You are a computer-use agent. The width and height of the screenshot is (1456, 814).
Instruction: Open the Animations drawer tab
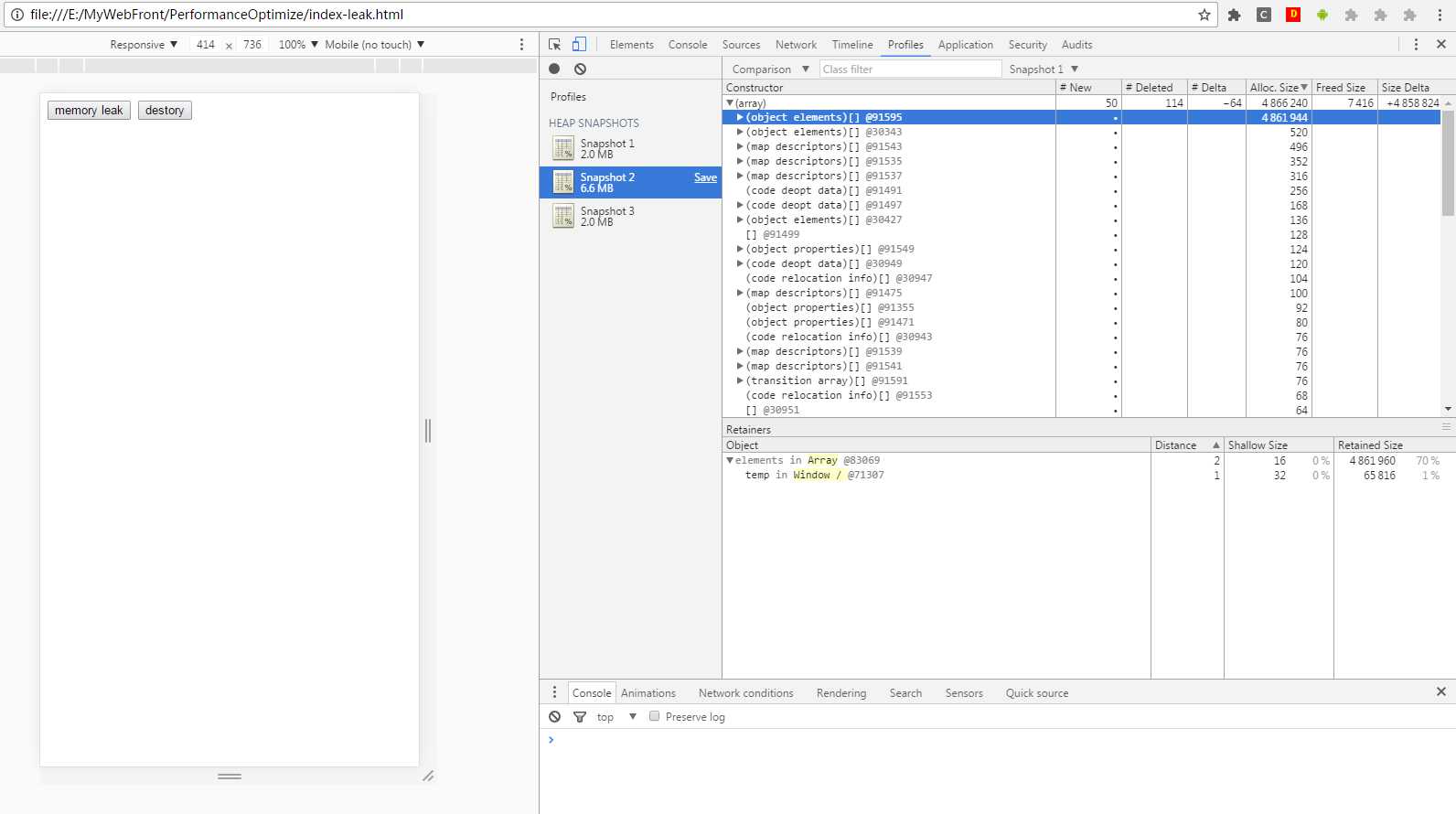(x=648, y=692)
